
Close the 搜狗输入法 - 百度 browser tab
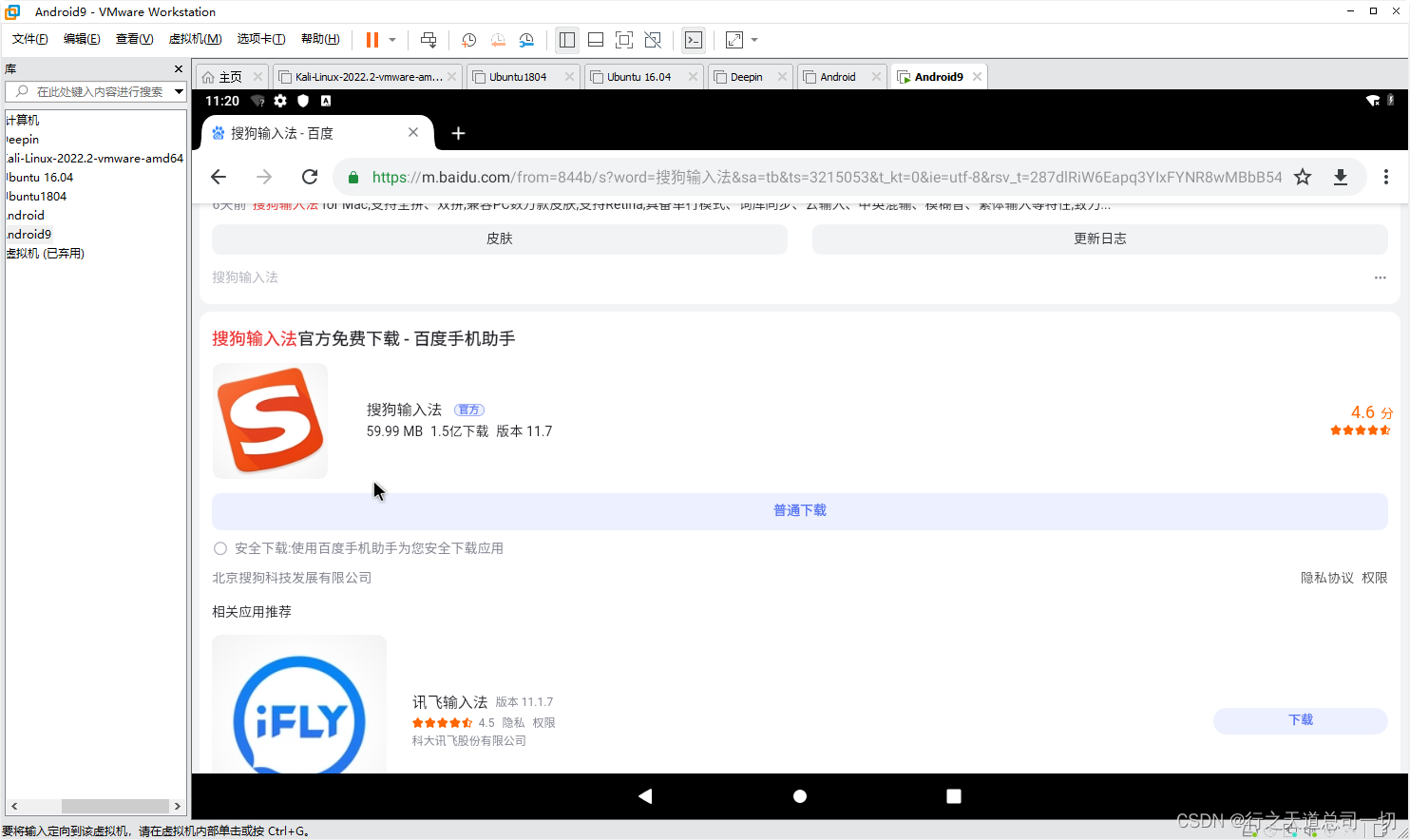(x=413, y=133)
